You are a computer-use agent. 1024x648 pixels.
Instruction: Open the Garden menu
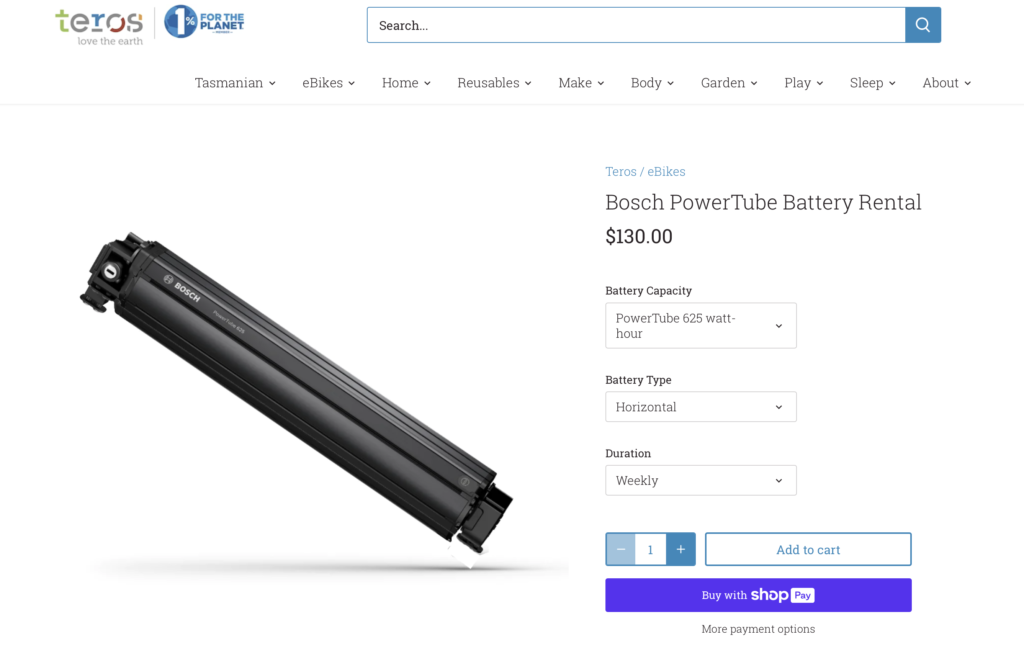click(x=729, y=83)
